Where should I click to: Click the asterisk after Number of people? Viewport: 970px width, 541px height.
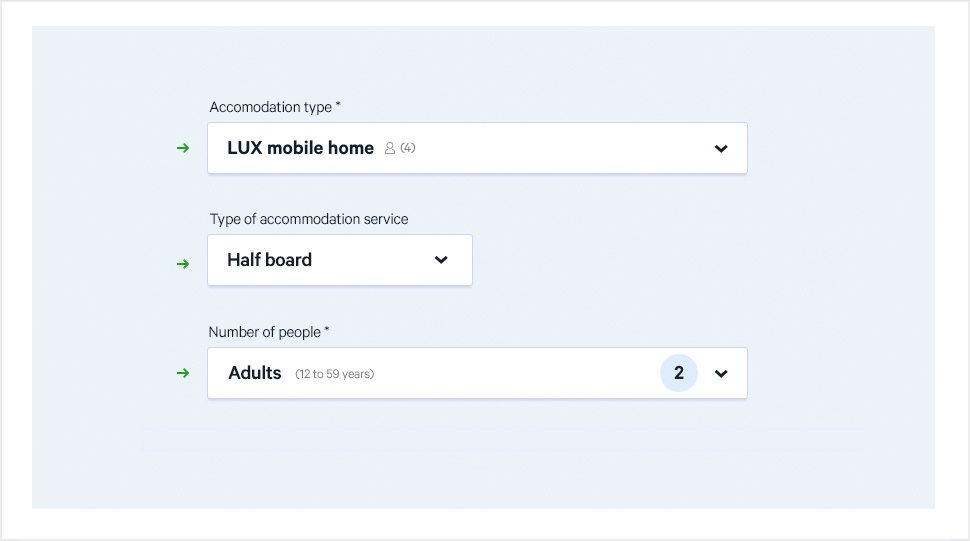coord(327,330)
